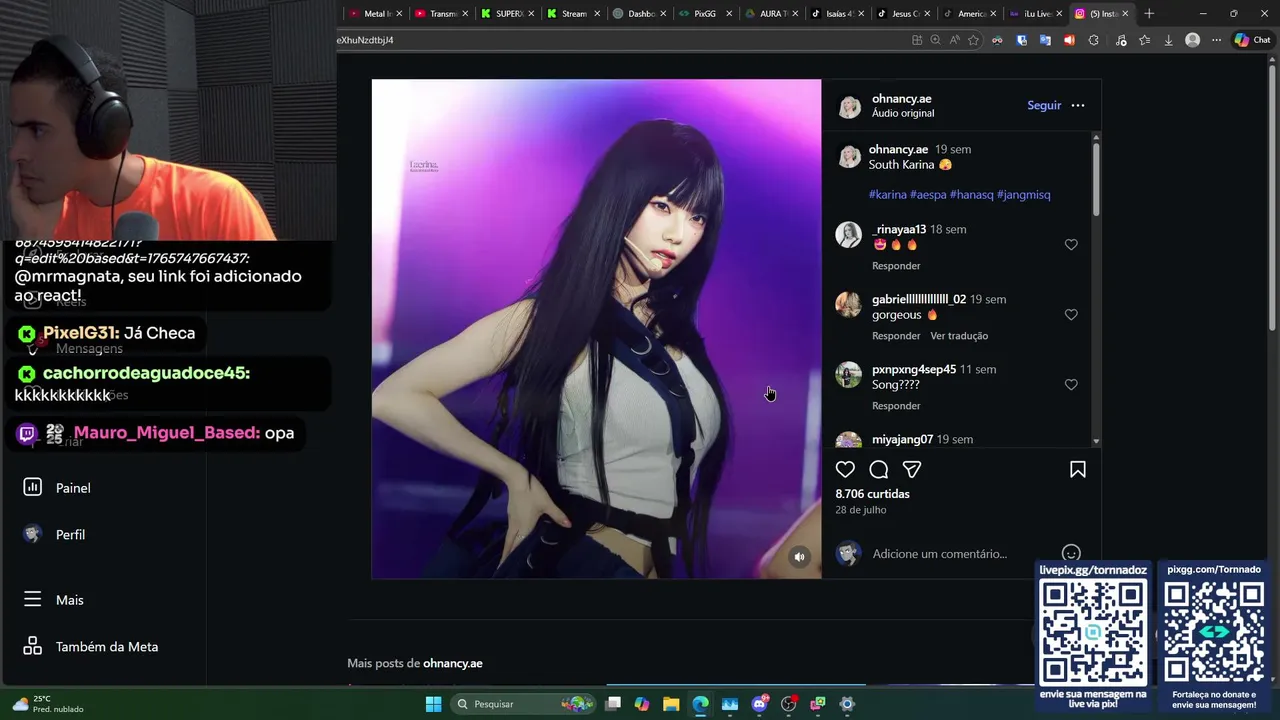Open the Windows Start menu
Screen dimensions: 1280x720
click(433, 704)
